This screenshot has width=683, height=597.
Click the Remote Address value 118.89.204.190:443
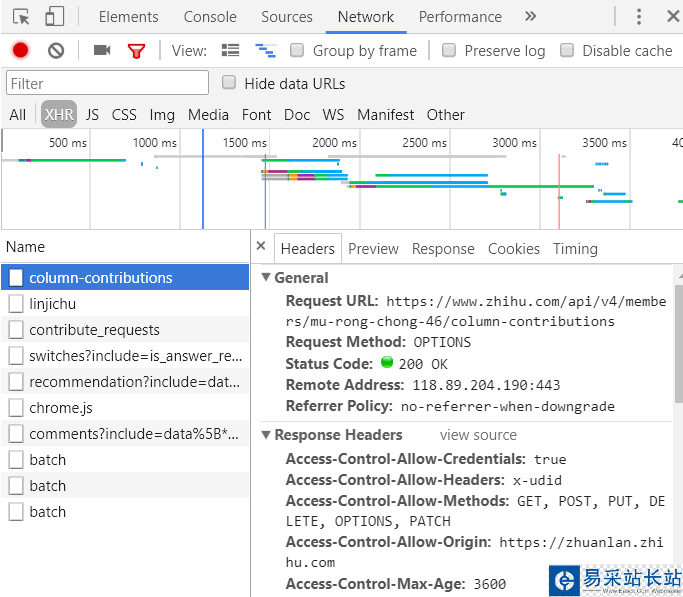(486, 385)
